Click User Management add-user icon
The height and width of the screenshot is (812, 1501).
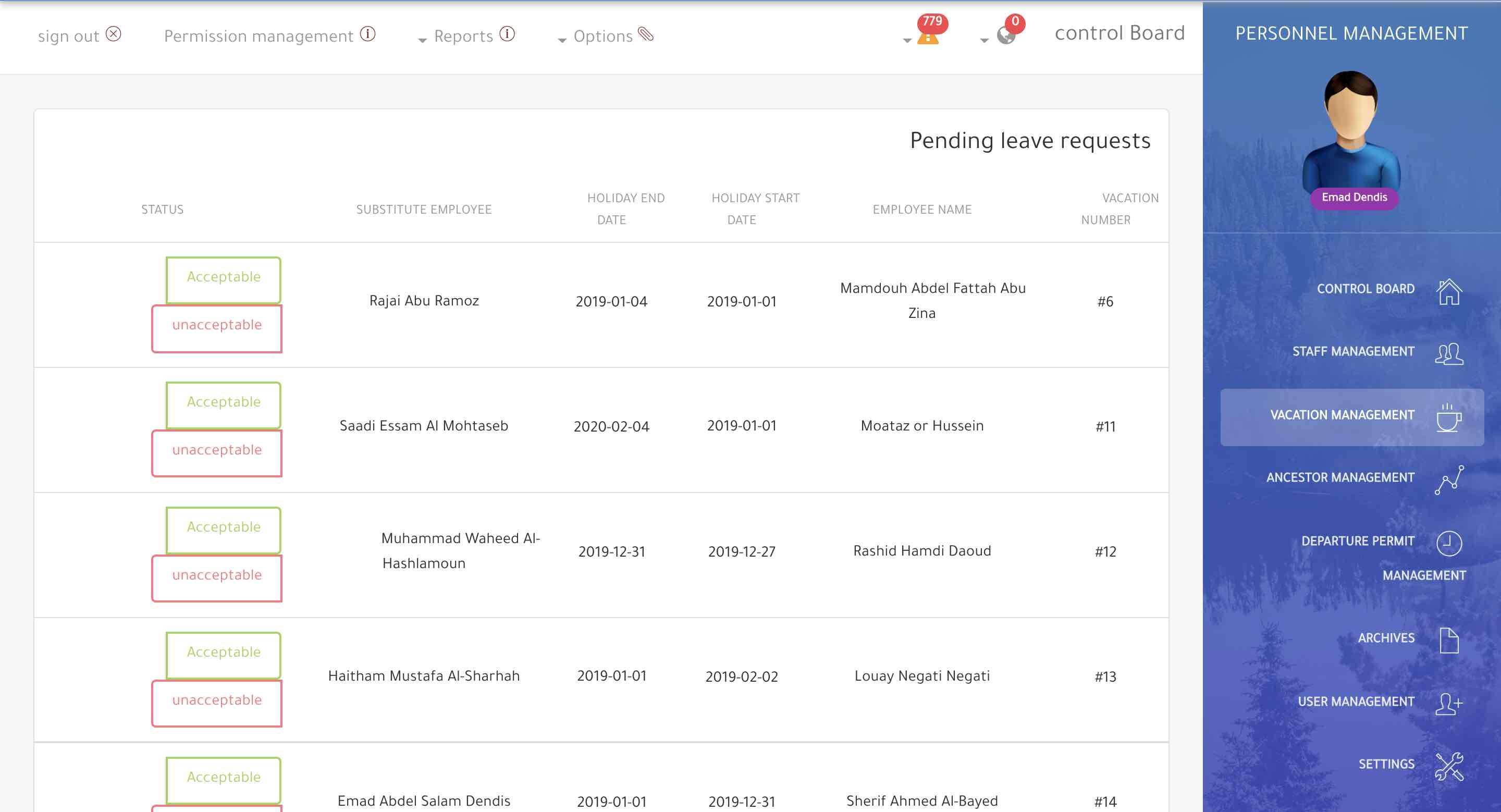[1448, 703]
